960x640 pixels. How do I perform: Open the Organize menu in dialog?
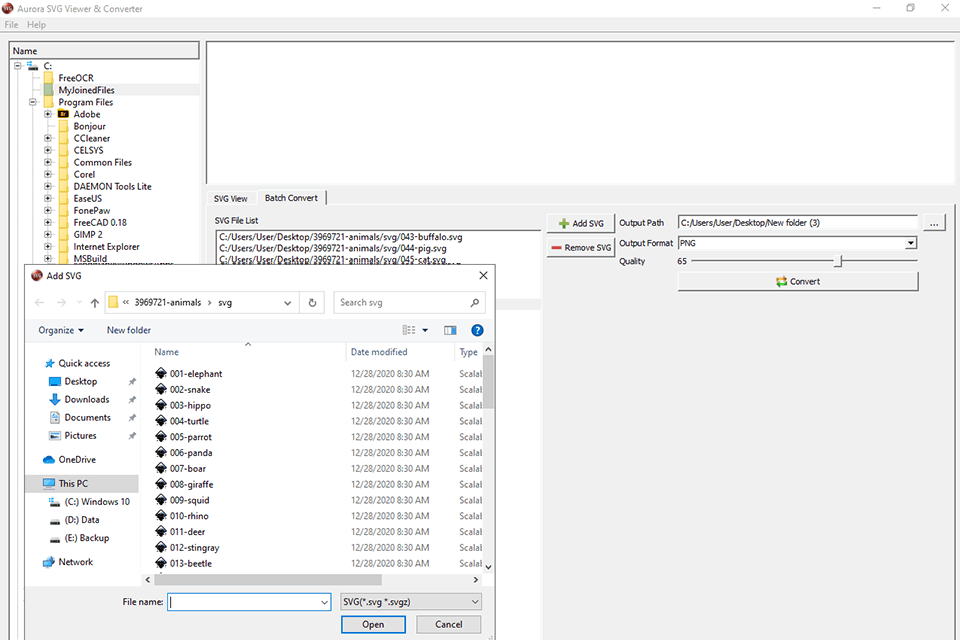click(x=61, y=330)
